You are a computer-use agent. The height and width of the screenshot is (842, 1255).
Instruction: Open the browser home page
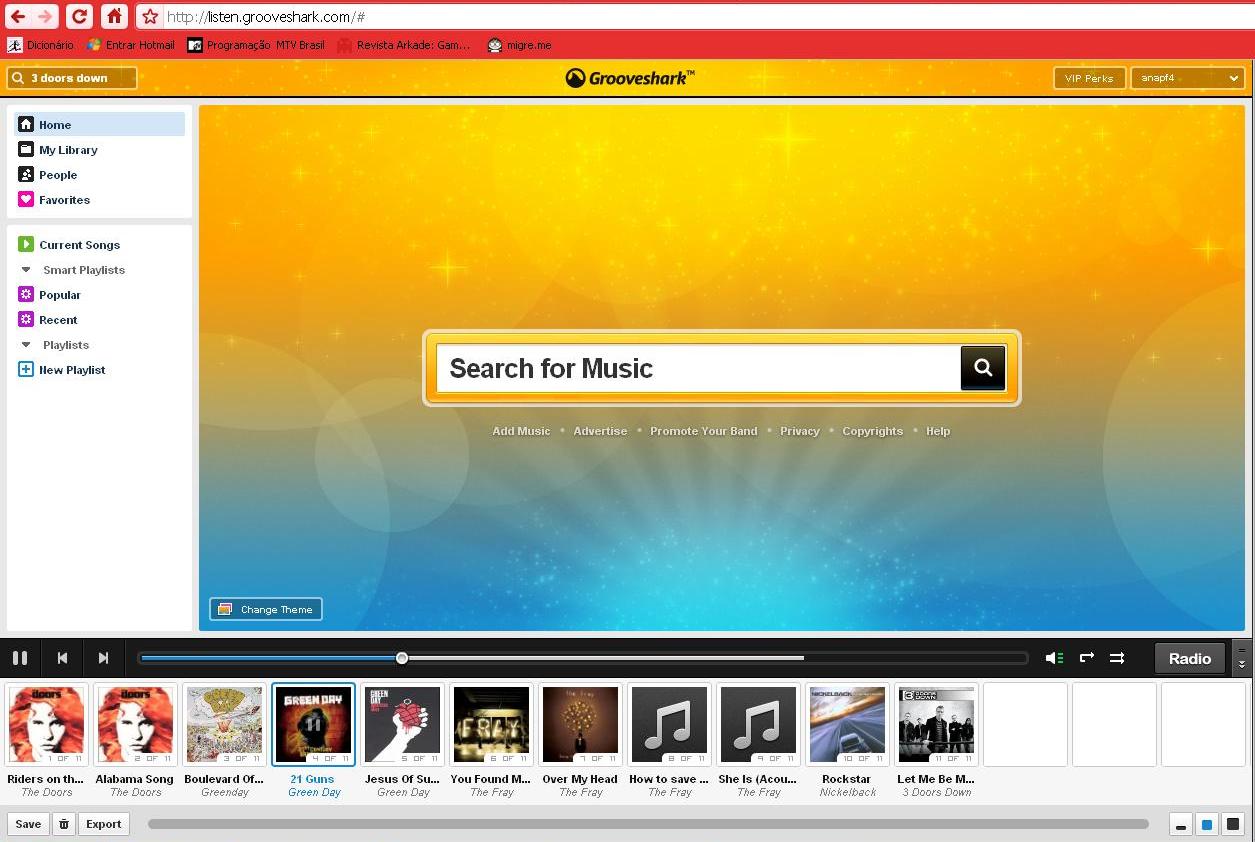pyautogui.click(x=115, y=16)
